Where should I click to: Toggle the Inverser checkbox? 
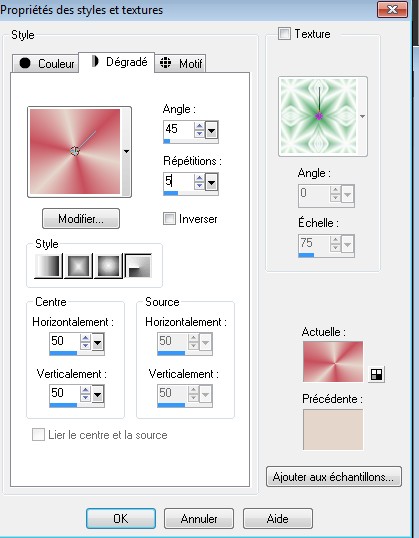coord(169,219)
